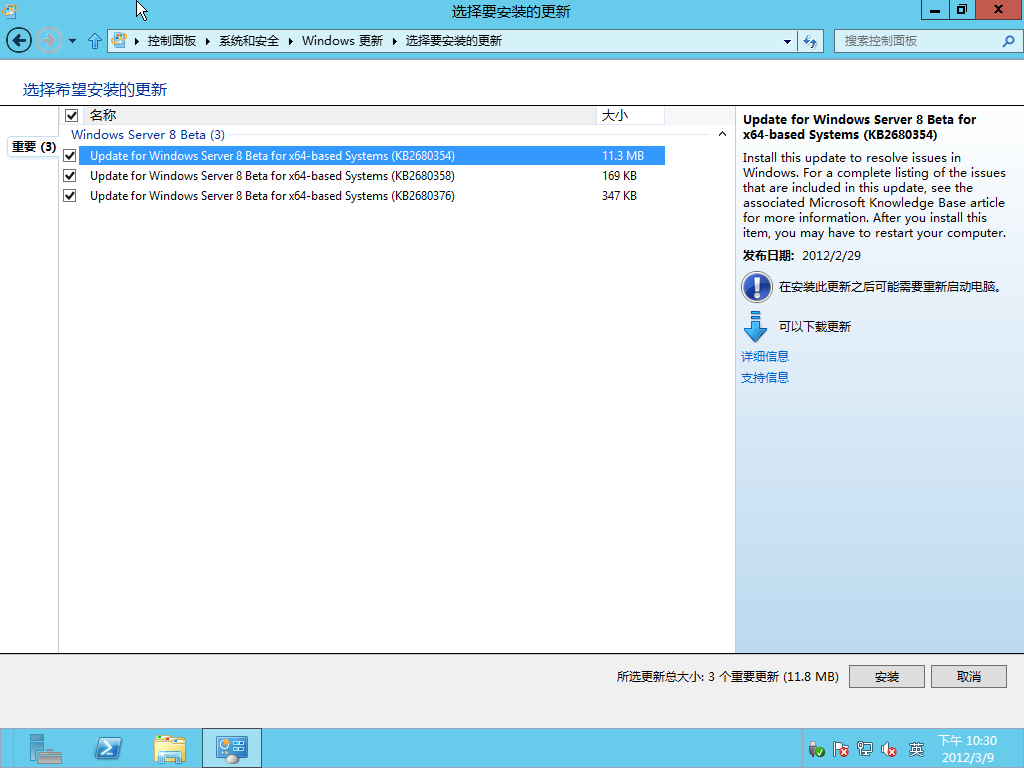Sort by the 名称 column header
The height and width of the screenshot is (768, 1024).
tap(340, 116)
